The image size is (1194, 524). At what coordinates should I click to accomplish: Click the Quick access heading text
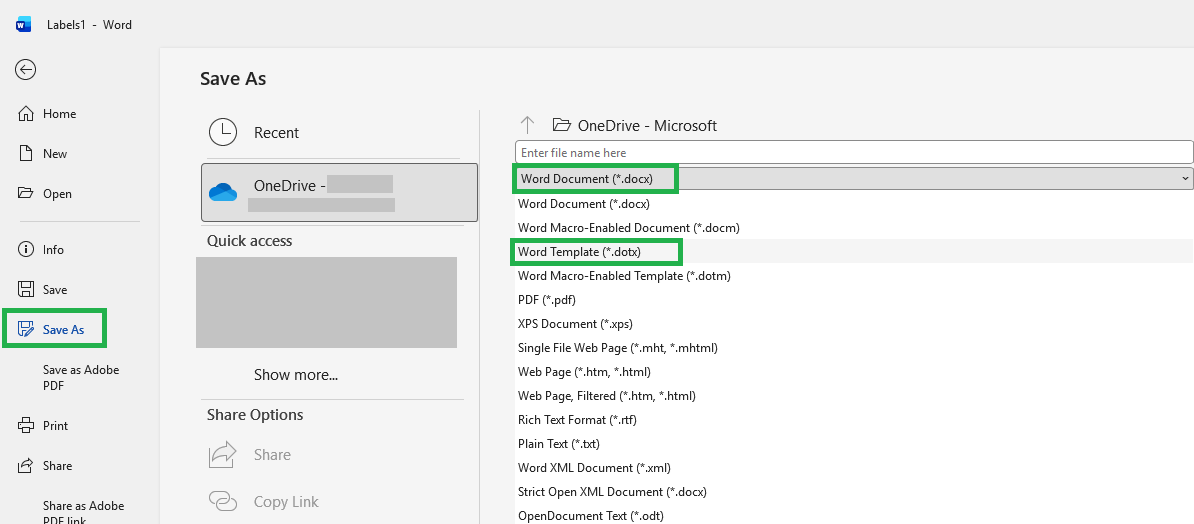[x=249, y=241]
